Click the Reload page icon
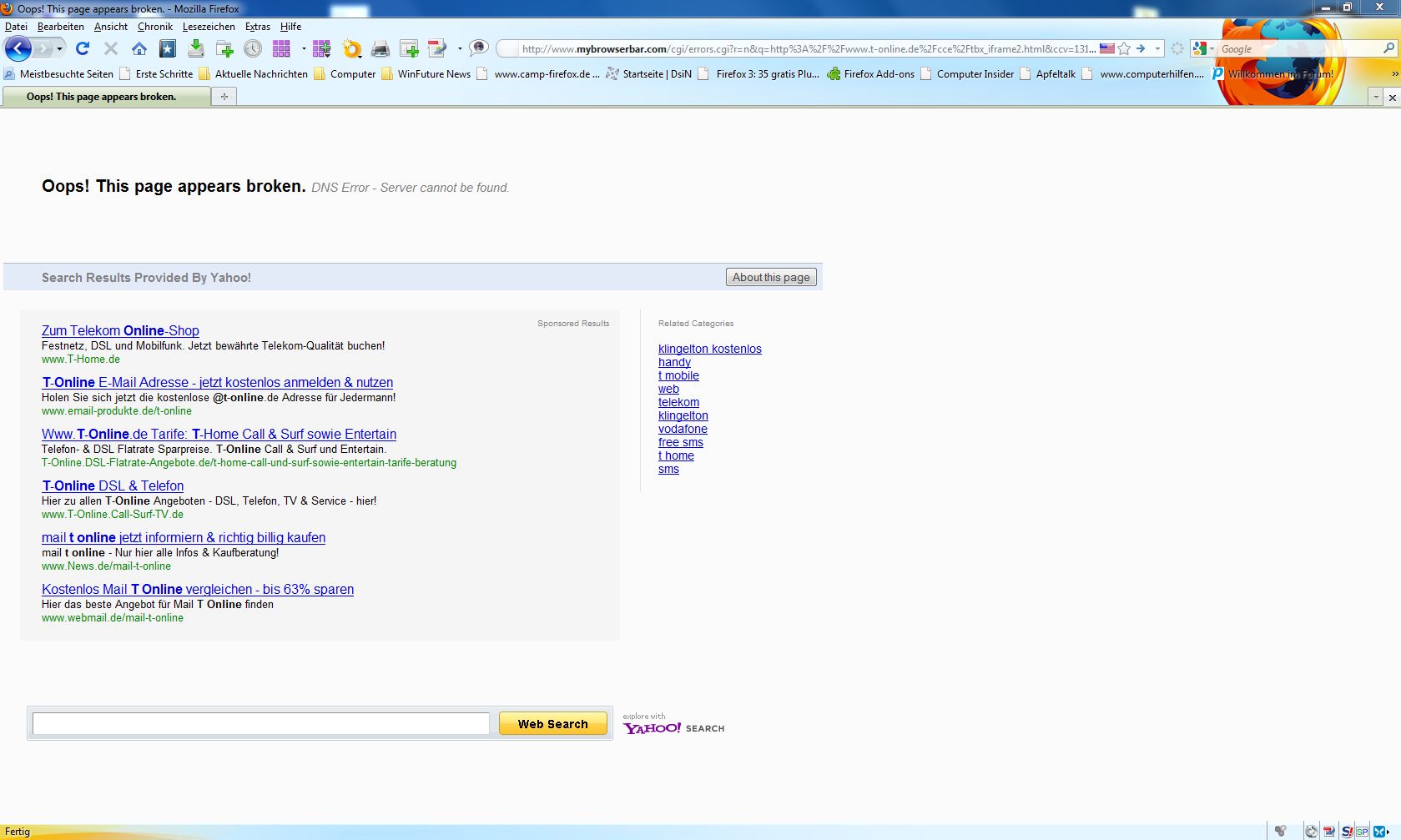1401x840 pixels. tap(82, 49)
